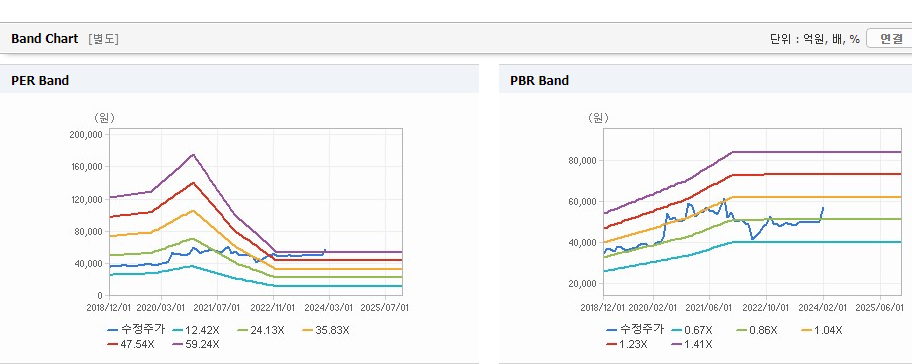Click 200,000 y-axis label in PER chart
This screenshot has width=912, height=364.
pos(86,134)
